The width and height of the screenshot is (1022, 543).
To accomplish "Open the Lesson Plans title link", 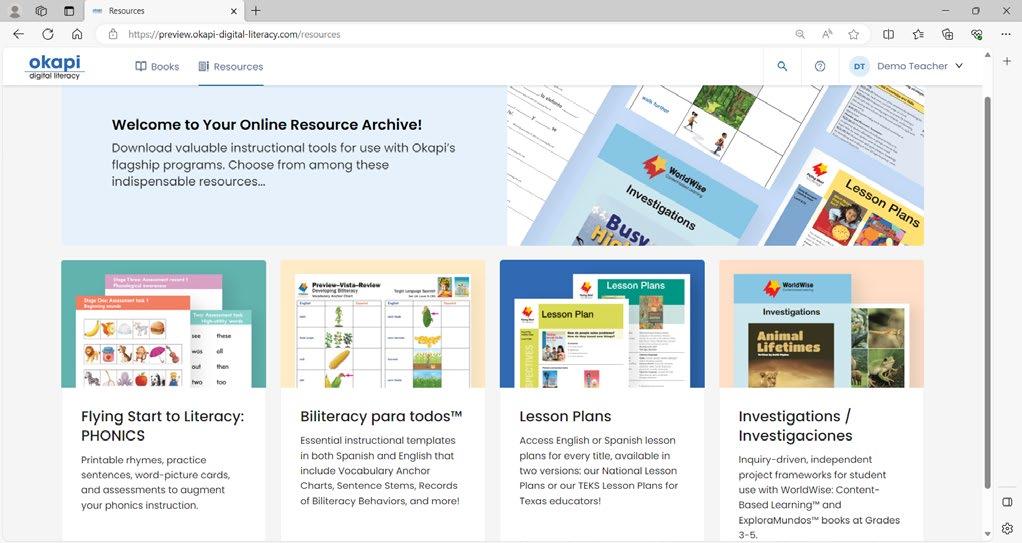I will pos(565,416).
